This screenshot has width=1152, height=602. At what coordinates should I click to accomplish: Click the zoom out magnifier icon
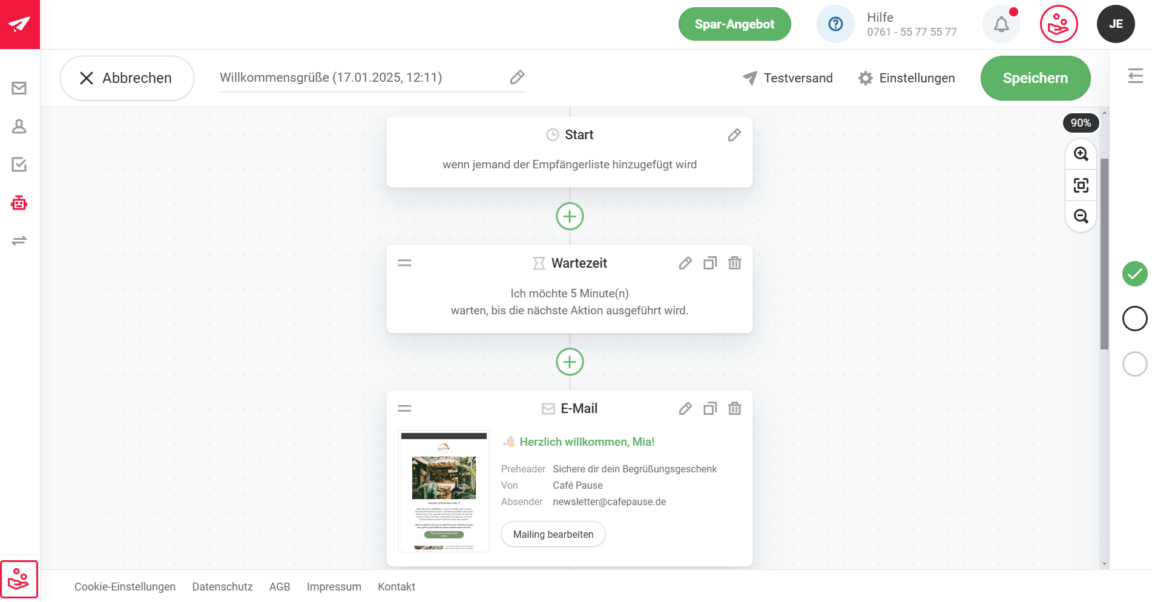(x=1081, y=216)
